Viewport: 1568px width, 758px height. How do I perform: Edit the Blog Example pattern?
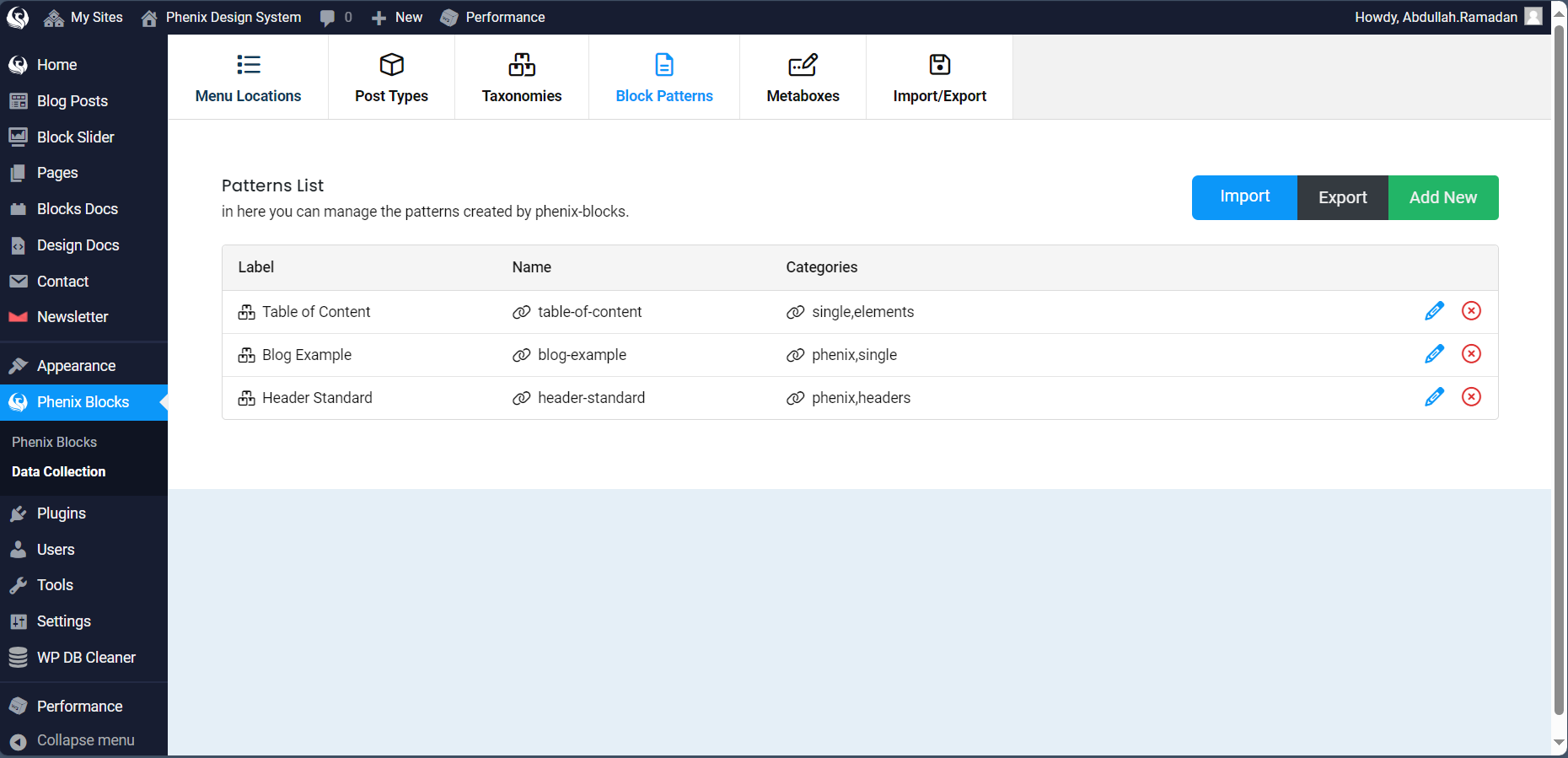click(1434, 354)
